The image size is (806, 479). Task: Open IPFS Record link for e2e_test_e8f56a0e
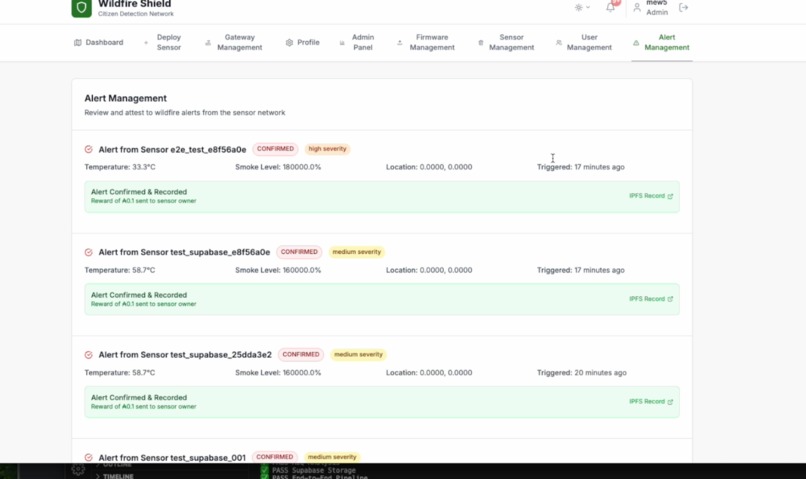(651, 196)
